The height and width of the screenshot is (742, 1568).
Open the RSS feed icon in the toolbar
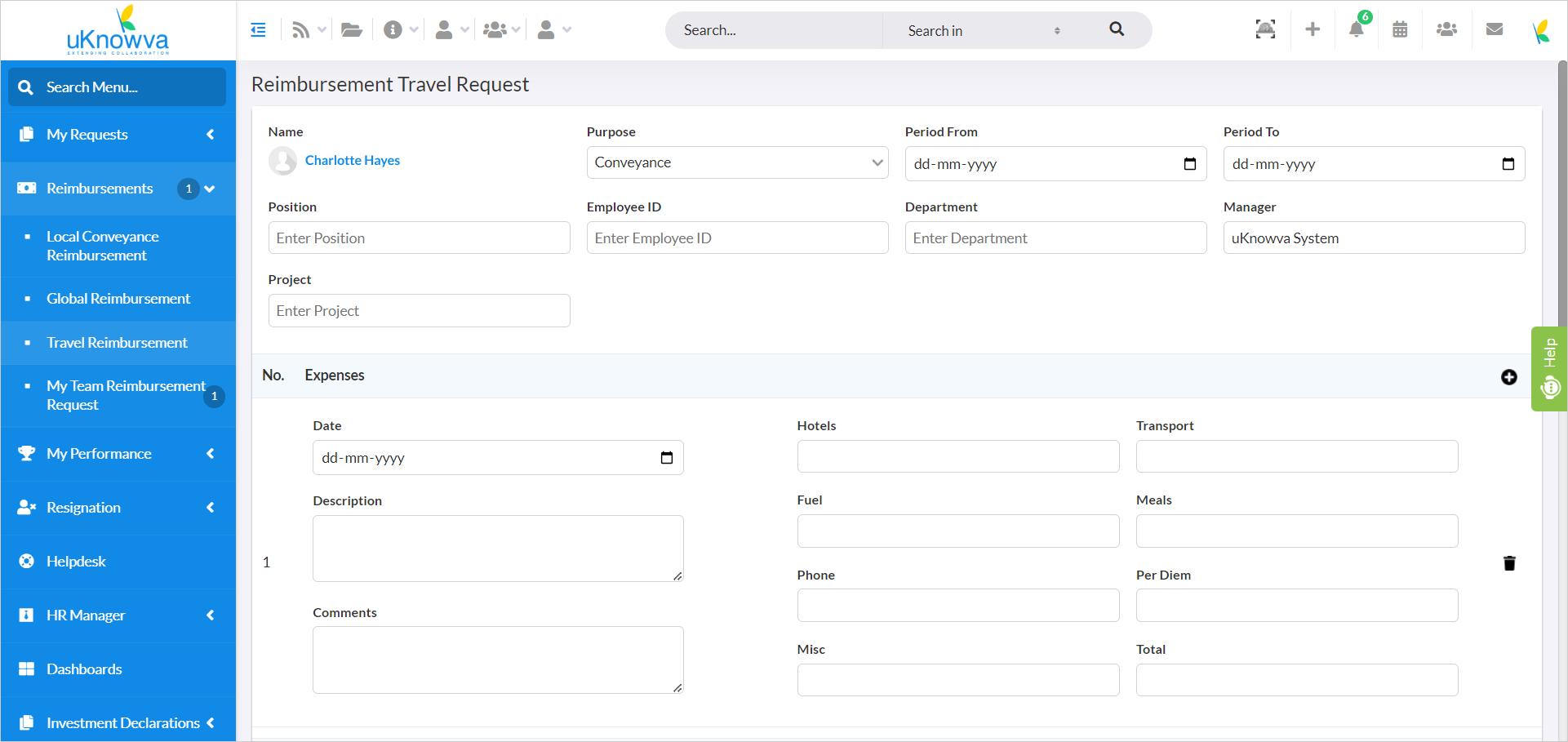coord(301,30)
